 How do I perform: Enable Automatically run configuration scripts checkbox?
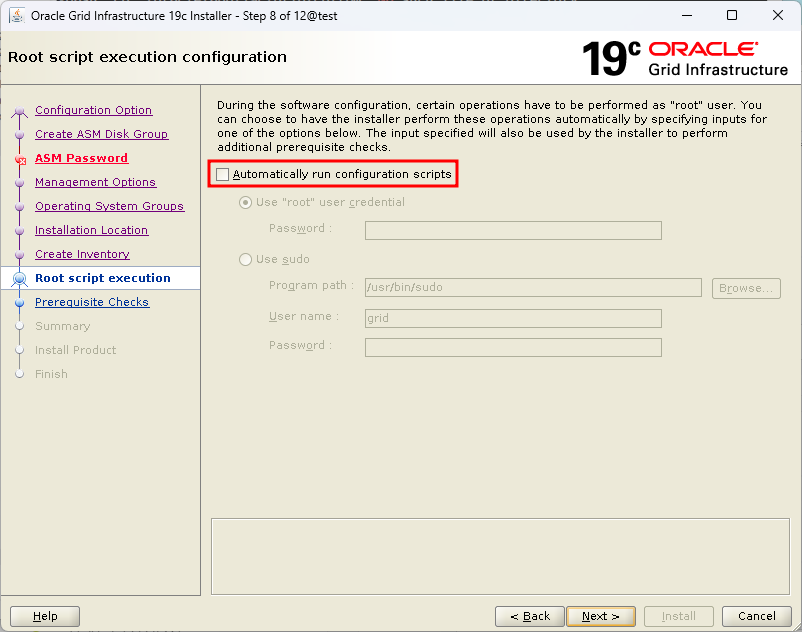(x=222, y=174)
